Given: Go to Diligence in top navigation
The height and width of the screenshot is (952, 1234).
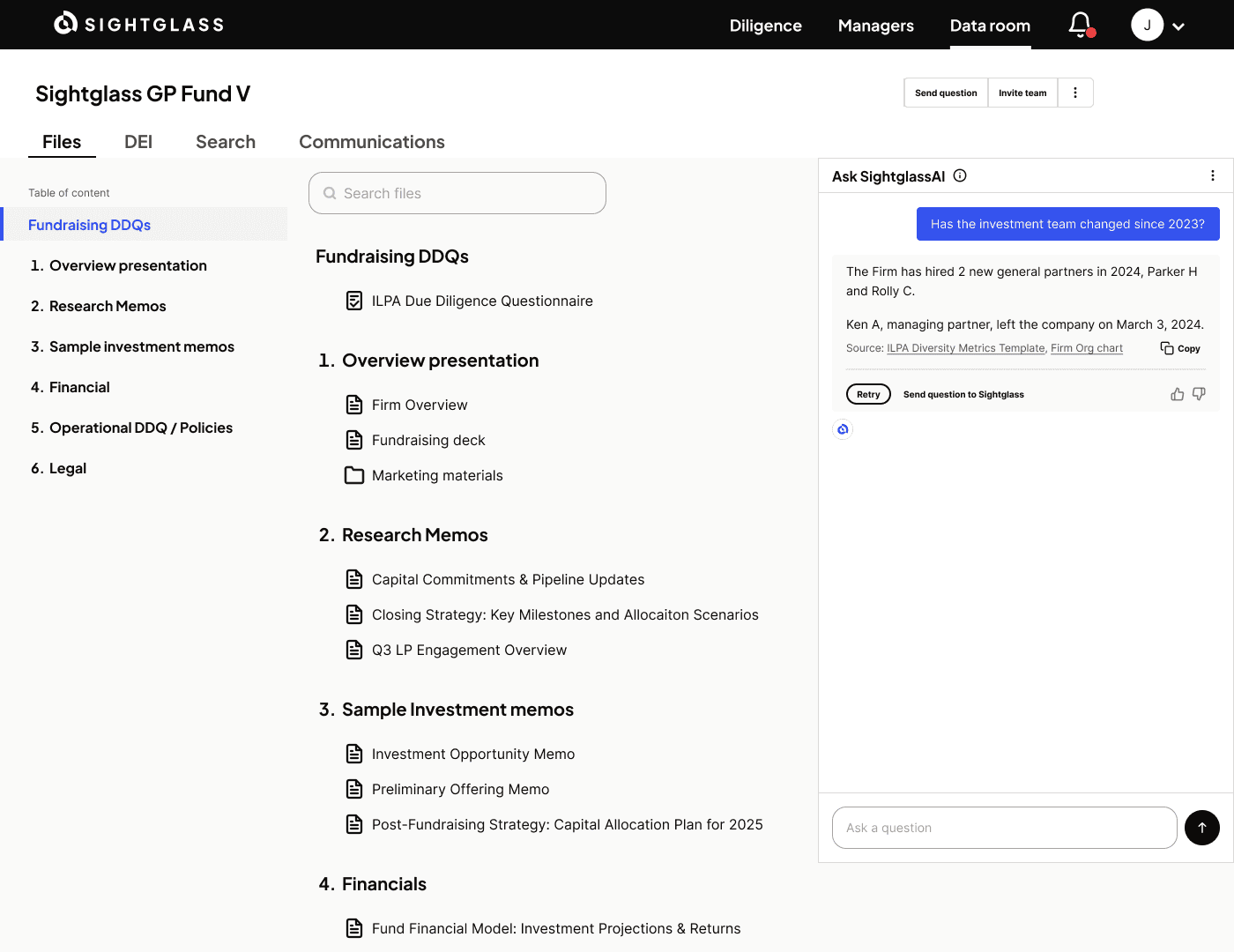Looking at the screenshot, I should coord(765,26).
